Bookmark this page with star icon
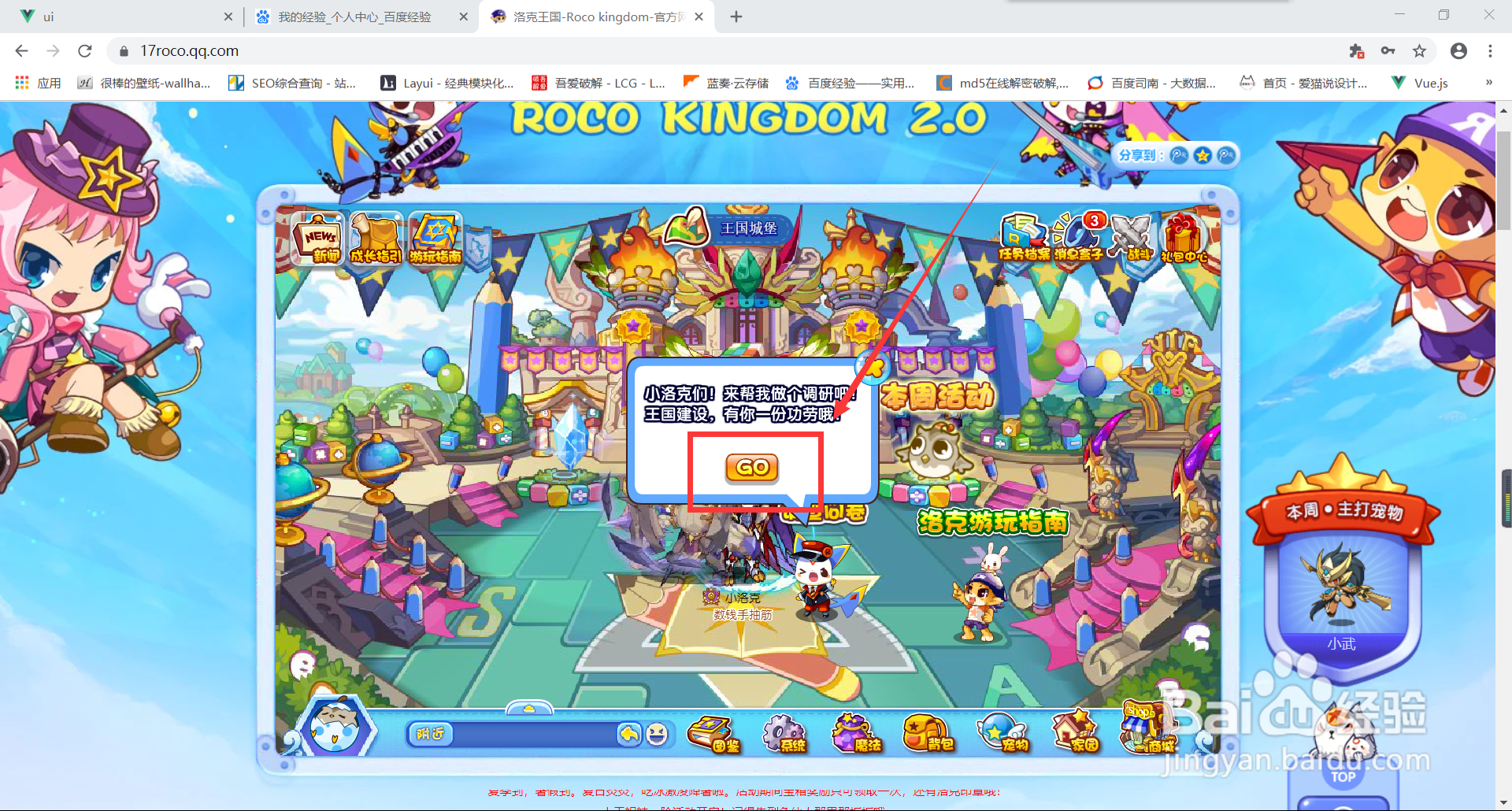The image size is (1512, 811). click(1419, 50)
